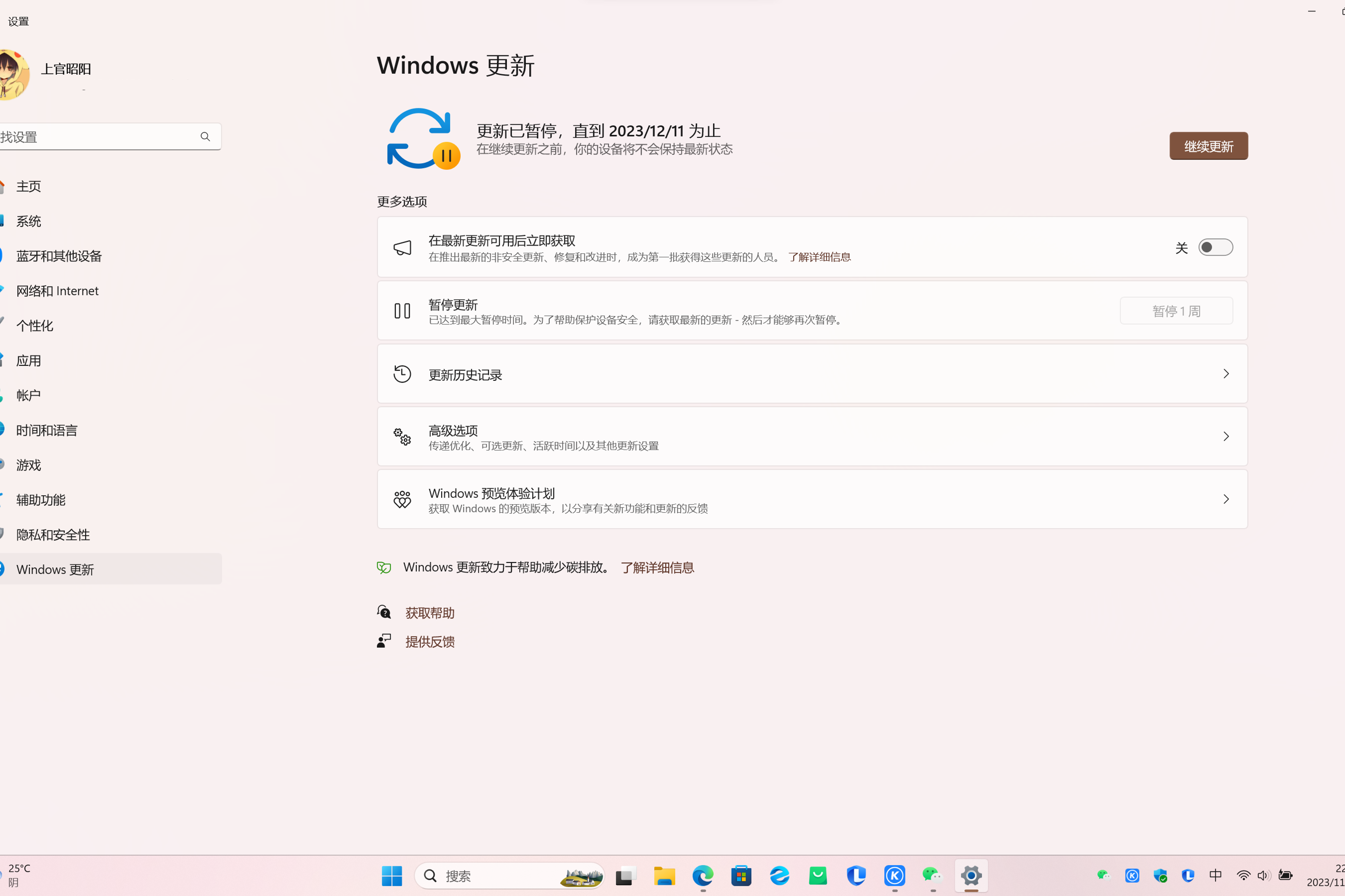This screenshot has height=896, width=1345.
Task: Click the update history clock icon
Action: click(x=402, y=374)
